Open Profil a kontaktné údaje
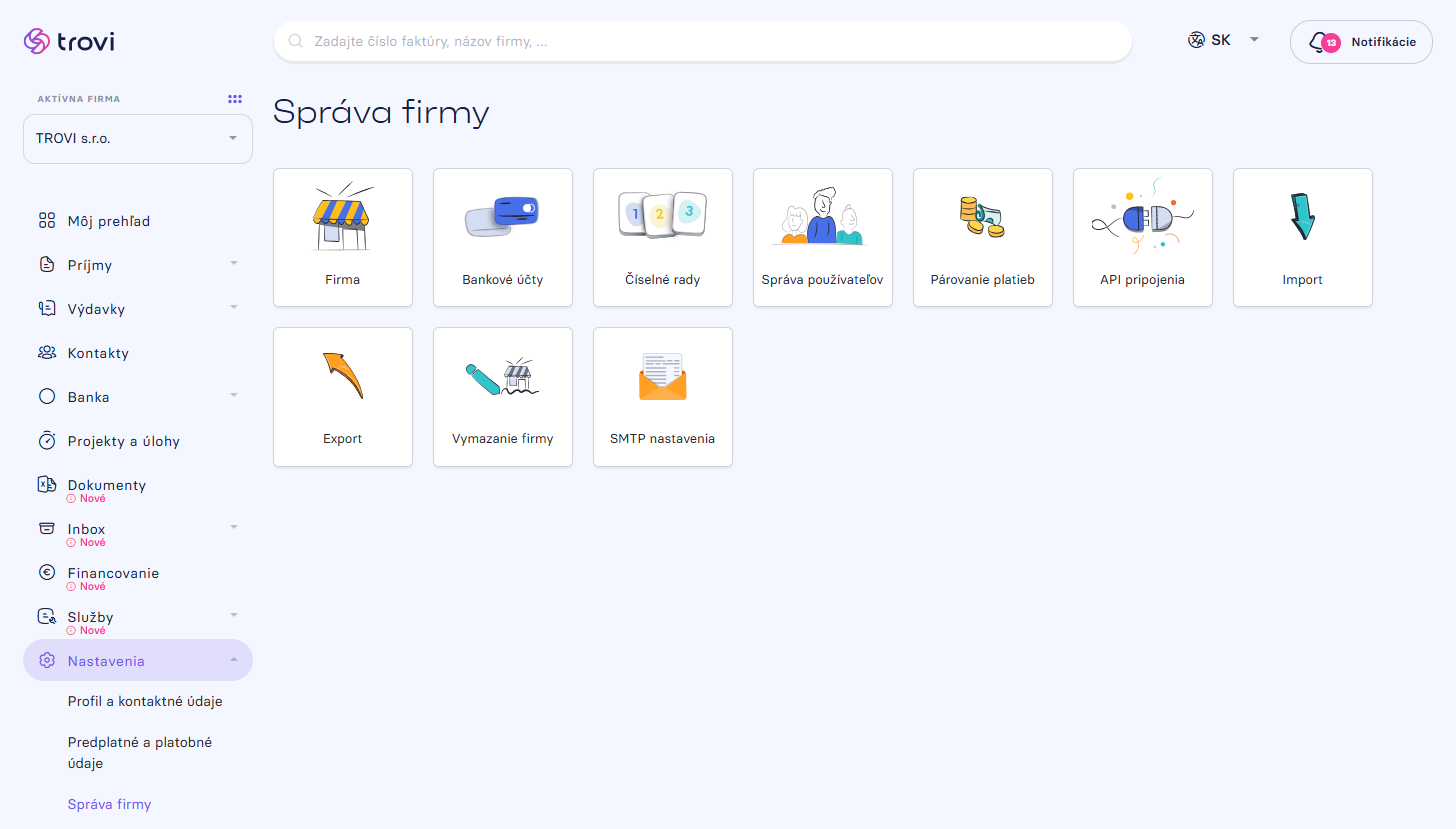The height and width of the screenshot is (829, 1456). click(145, 701)
